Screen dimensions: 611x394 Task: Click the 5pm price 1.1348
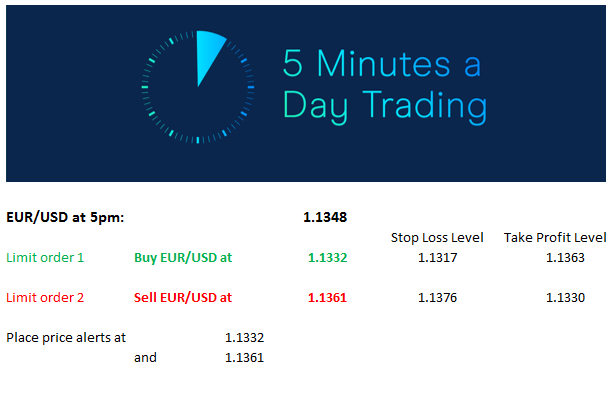[325, 217]
